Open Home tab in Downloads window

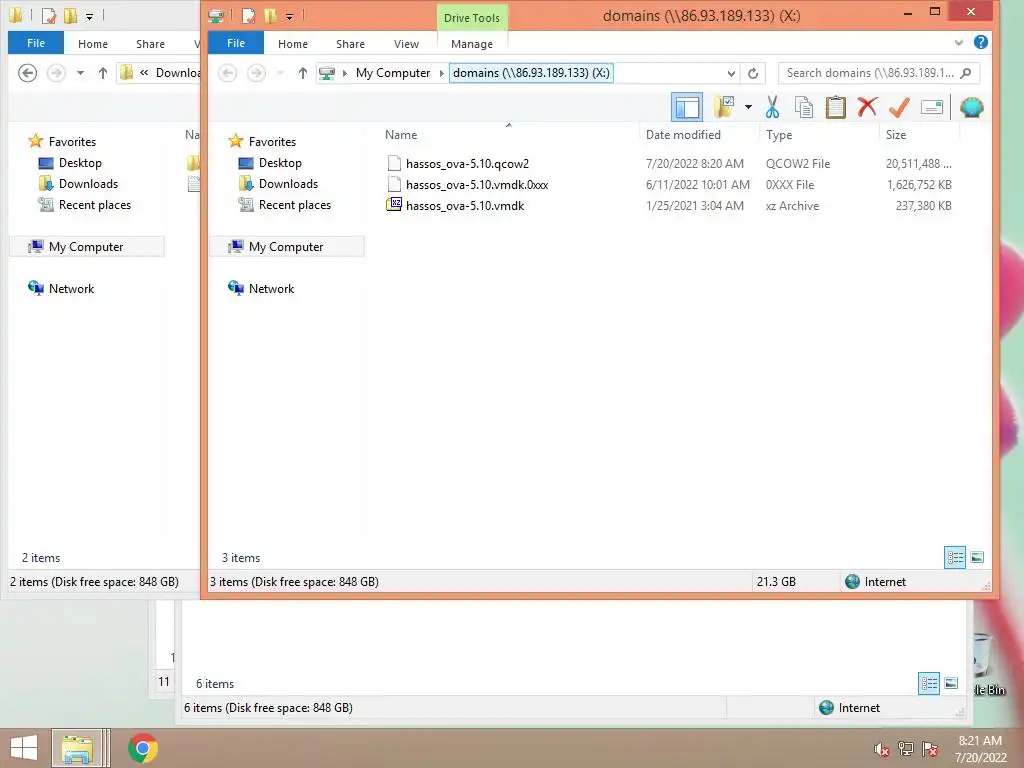[x=93, y=44]
